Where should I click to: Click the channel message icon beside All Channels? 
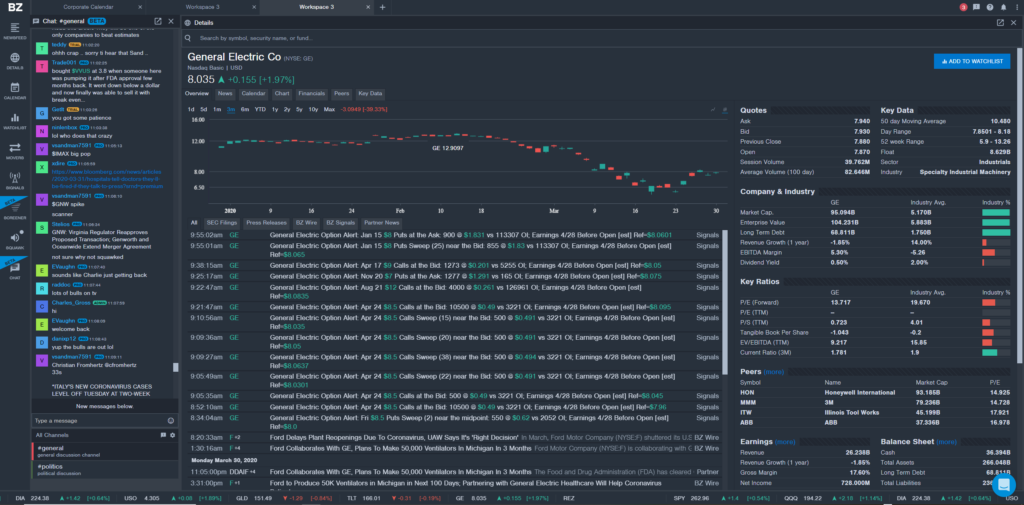tap(163, 435)
